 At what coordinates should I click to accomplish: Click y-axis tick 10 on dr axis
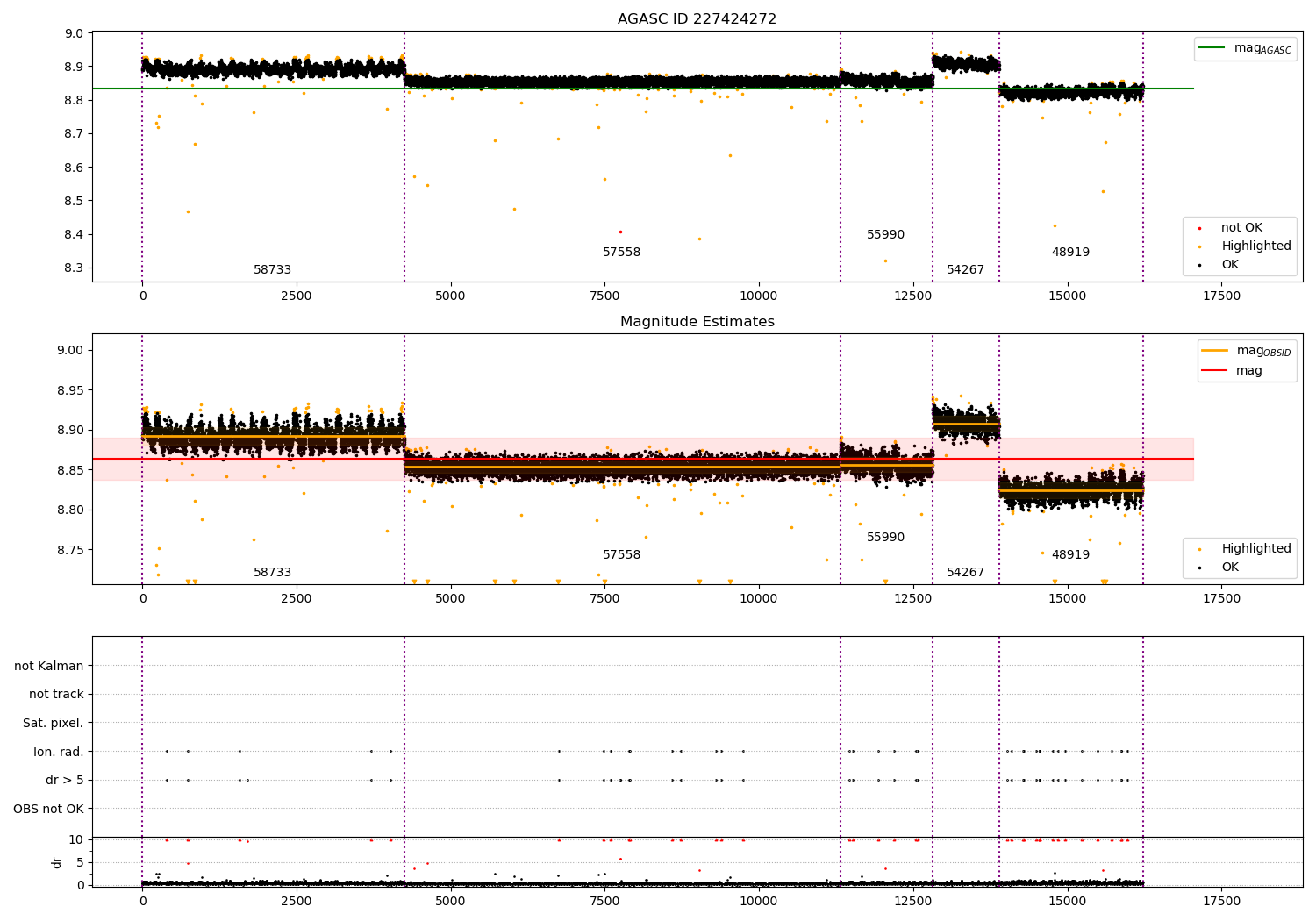[x=76, y=840]
